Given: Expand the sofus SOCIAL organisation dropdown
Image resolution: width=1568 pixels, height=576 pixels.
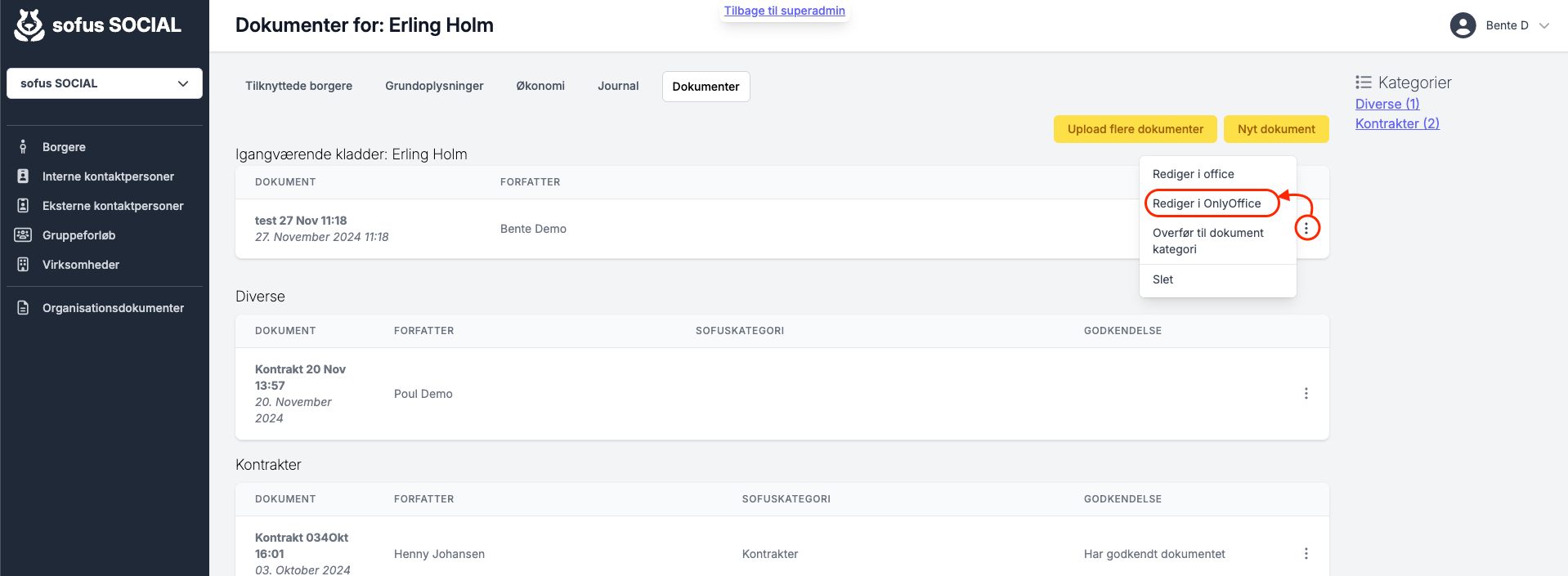Looking at the screenshot, I should point(105,83).
